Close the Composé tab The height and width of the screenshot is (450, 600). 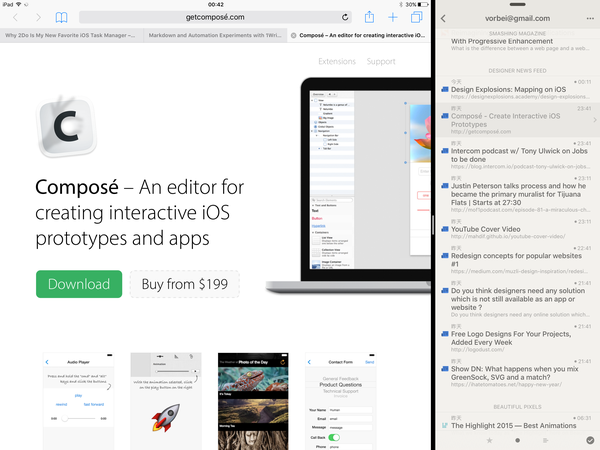coord(293,35)
